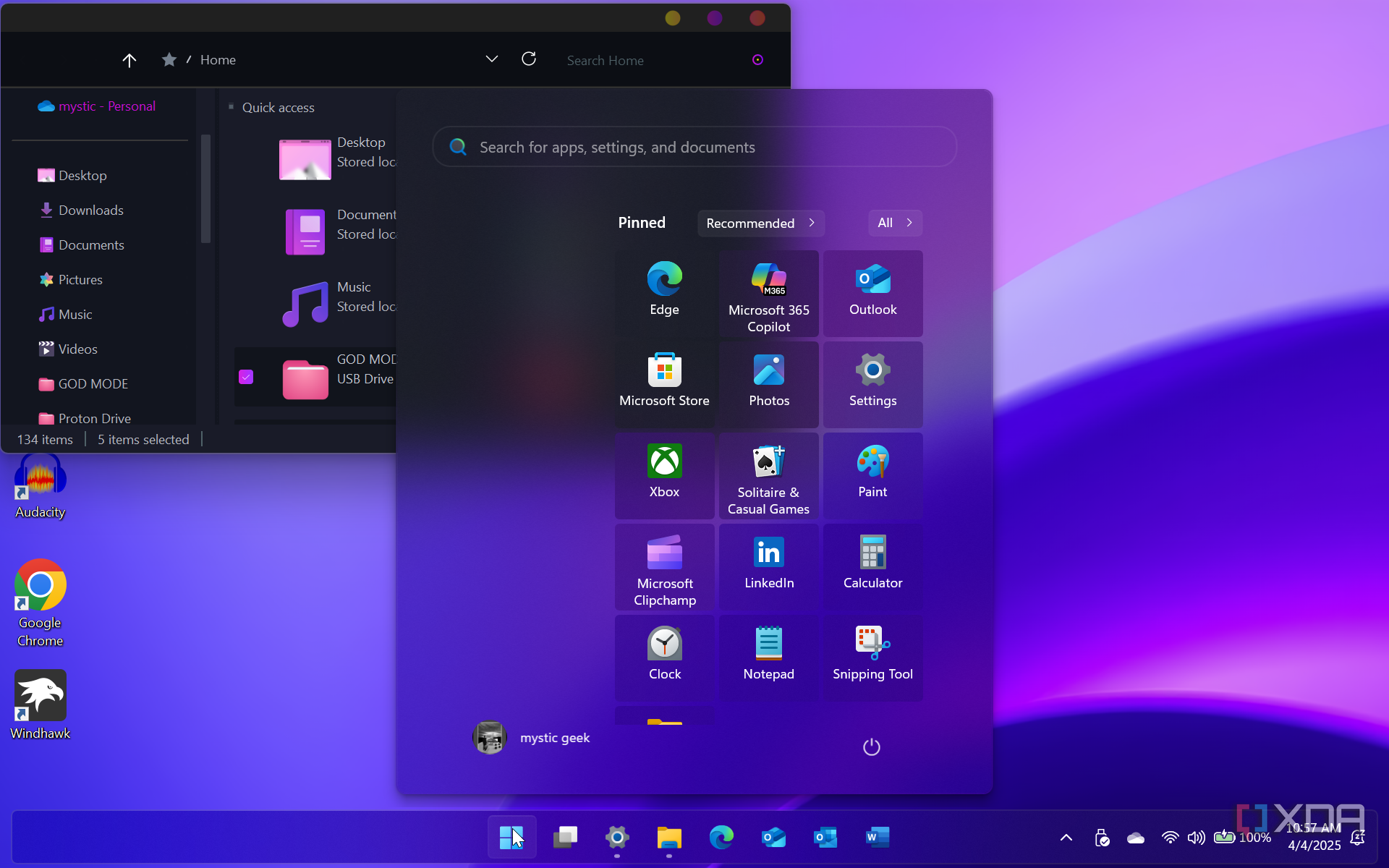Launch Snipping Tool
Image resolution: width=1389 pixels, height=868 pixels.
click(872, 658)
